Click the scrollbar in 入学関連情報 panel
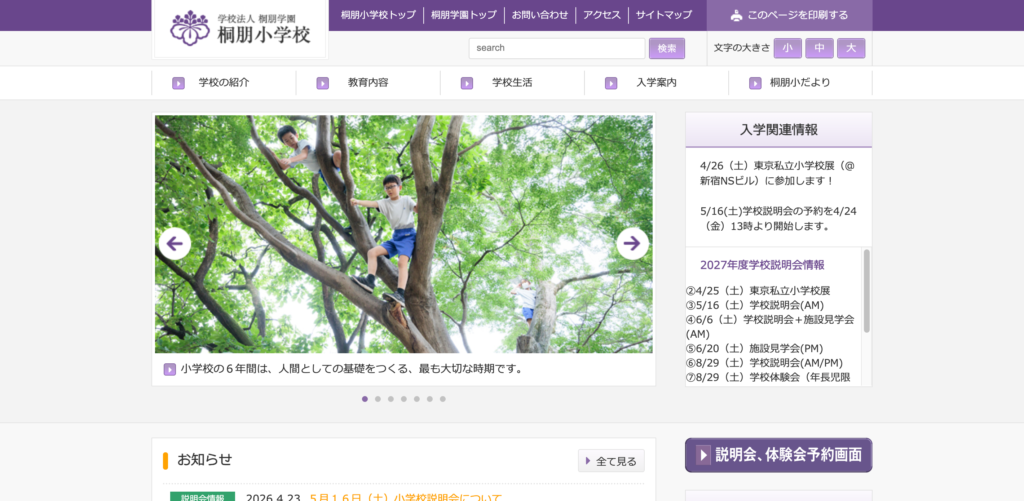 [x=866, y=290]
